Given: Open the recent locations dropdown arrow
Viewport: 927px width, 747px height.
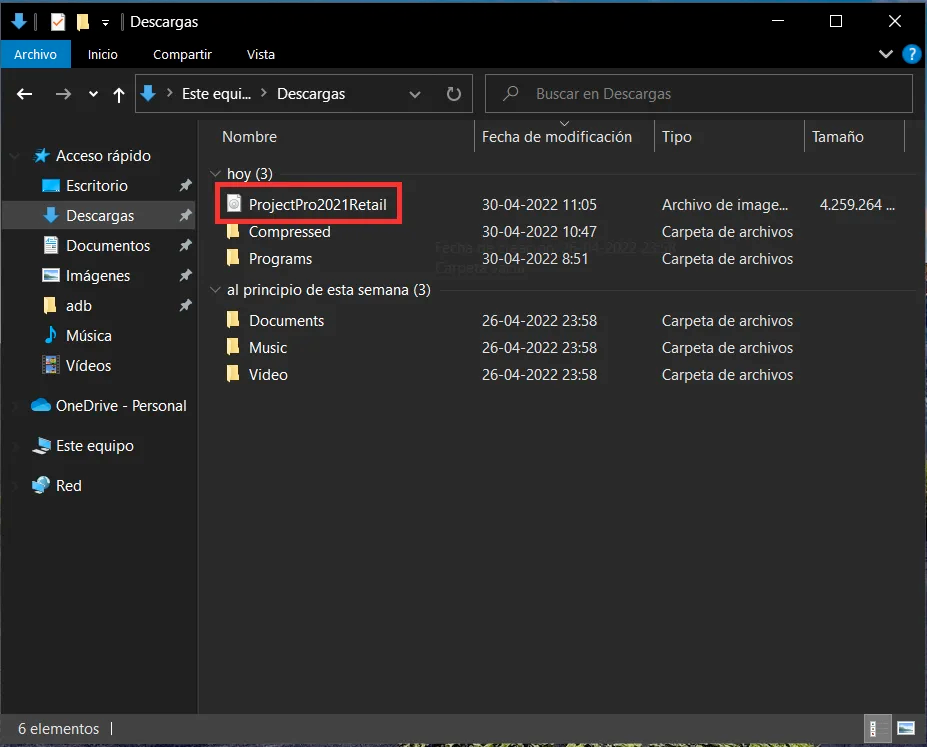Looking at the screenshot, I should [93, 94].
